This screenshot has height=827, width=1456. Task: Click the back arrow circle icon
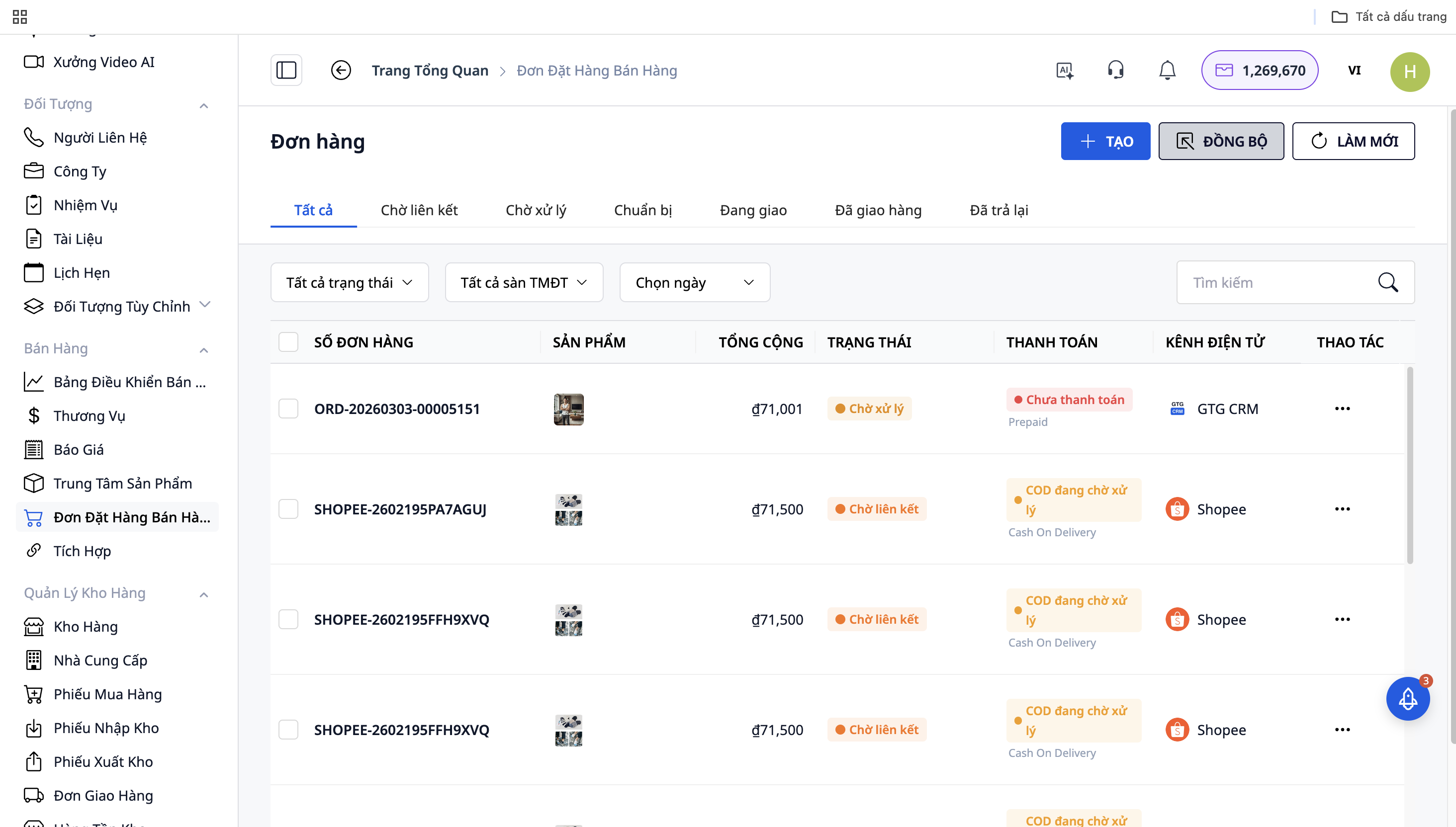(x=341, y=71)
